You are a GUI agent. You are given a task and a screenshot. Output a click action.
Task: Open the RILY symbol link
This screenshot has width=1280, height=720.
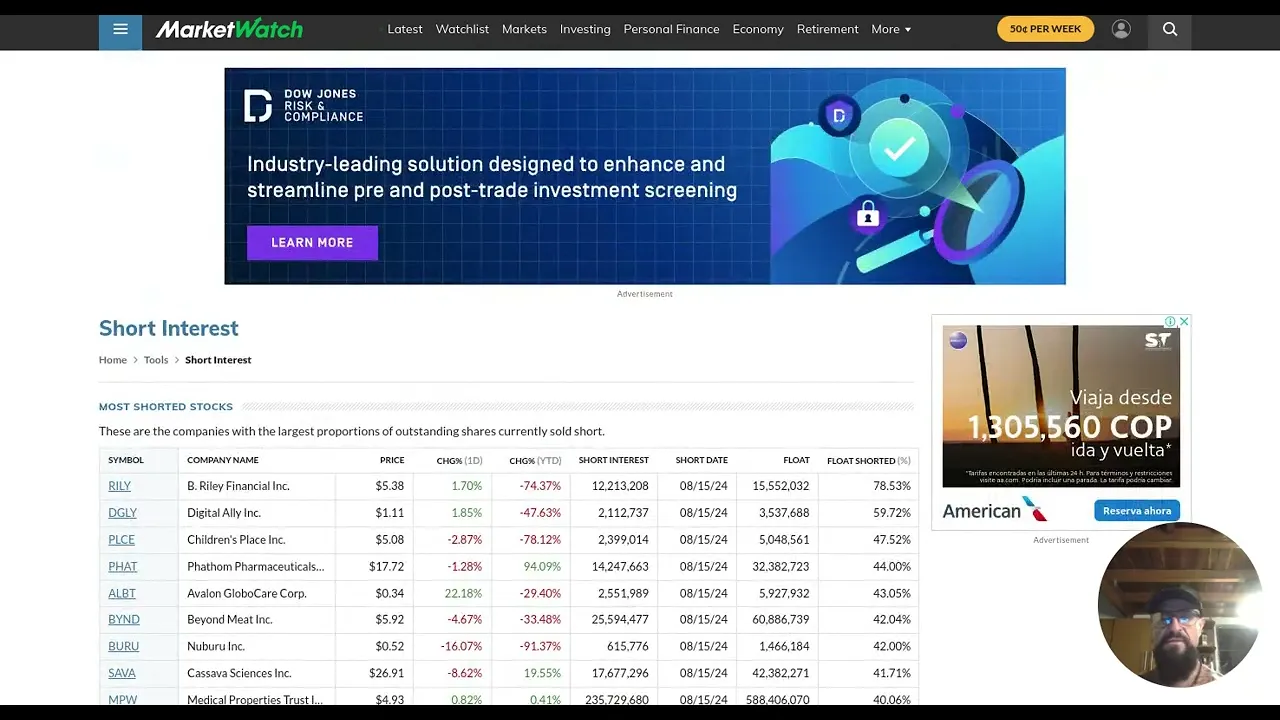click(x=120, y=486)
